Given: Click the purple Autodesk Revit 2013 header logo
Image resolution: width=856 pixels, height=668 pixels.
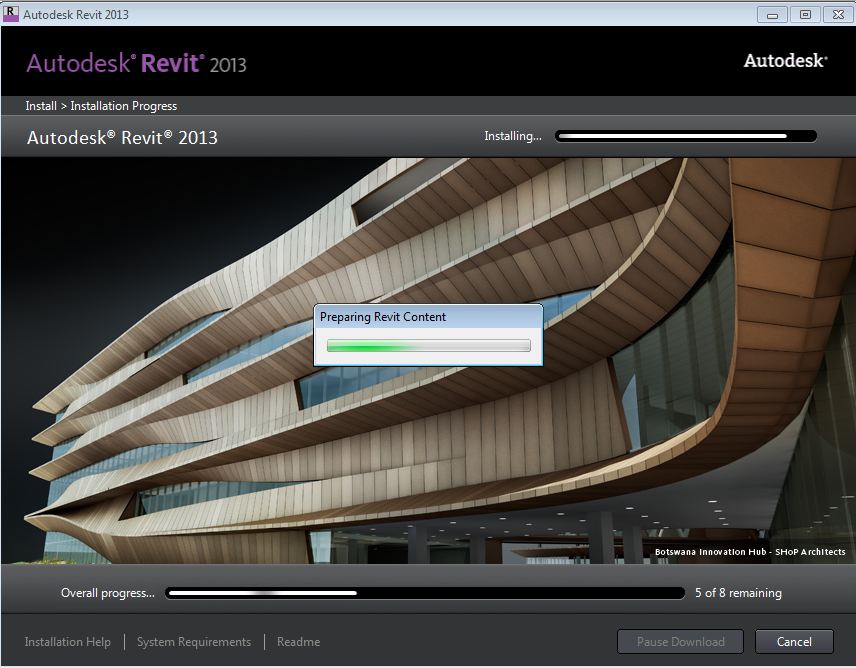Looking at the screenshot, I should tap(136, 63).
